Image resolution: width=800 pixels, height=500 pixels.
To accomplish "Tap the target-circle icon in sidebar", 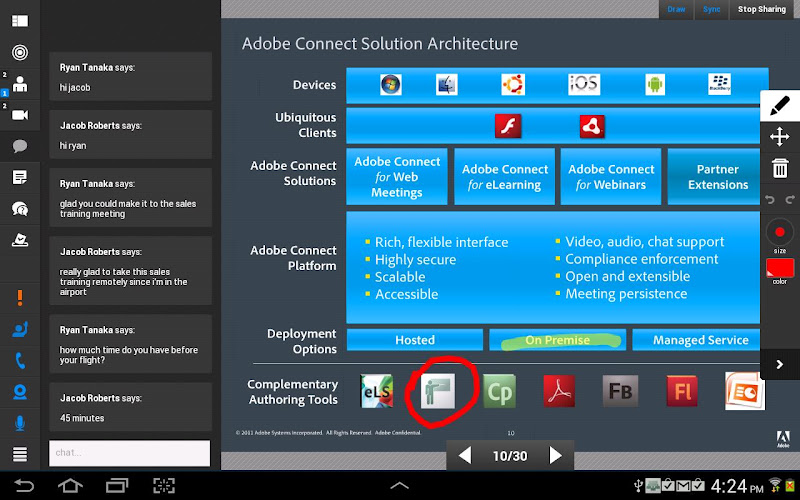I will 20,52.
